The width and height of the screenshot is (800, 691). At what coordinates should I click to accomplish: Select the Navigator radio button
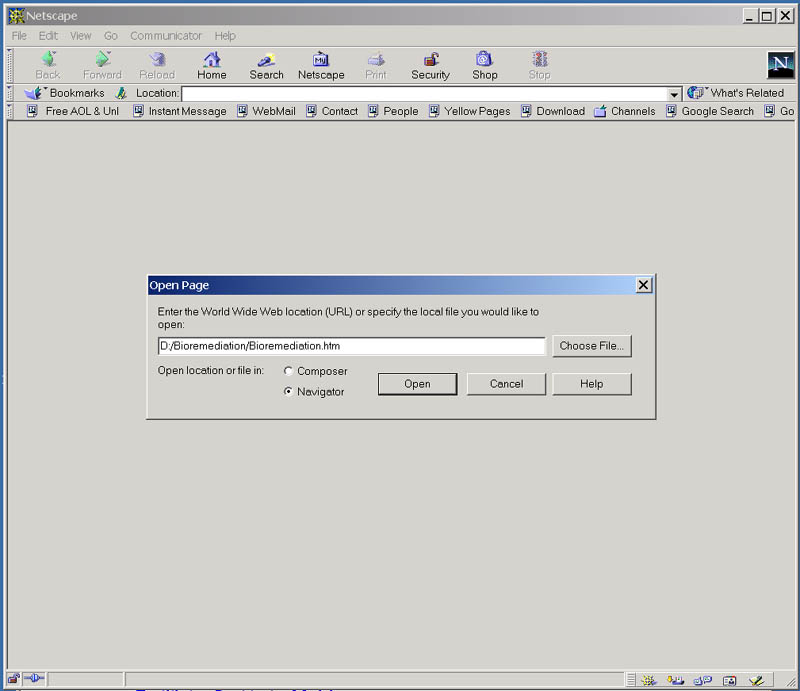tap(288, 391)
